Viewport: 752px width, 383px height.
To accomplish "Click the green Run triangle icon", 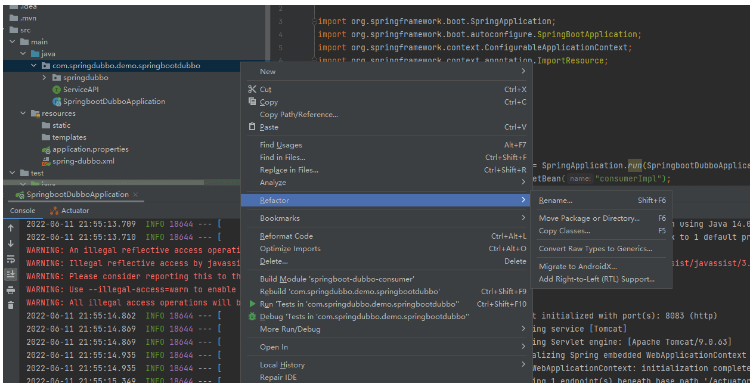I will (x=253, y=304).
